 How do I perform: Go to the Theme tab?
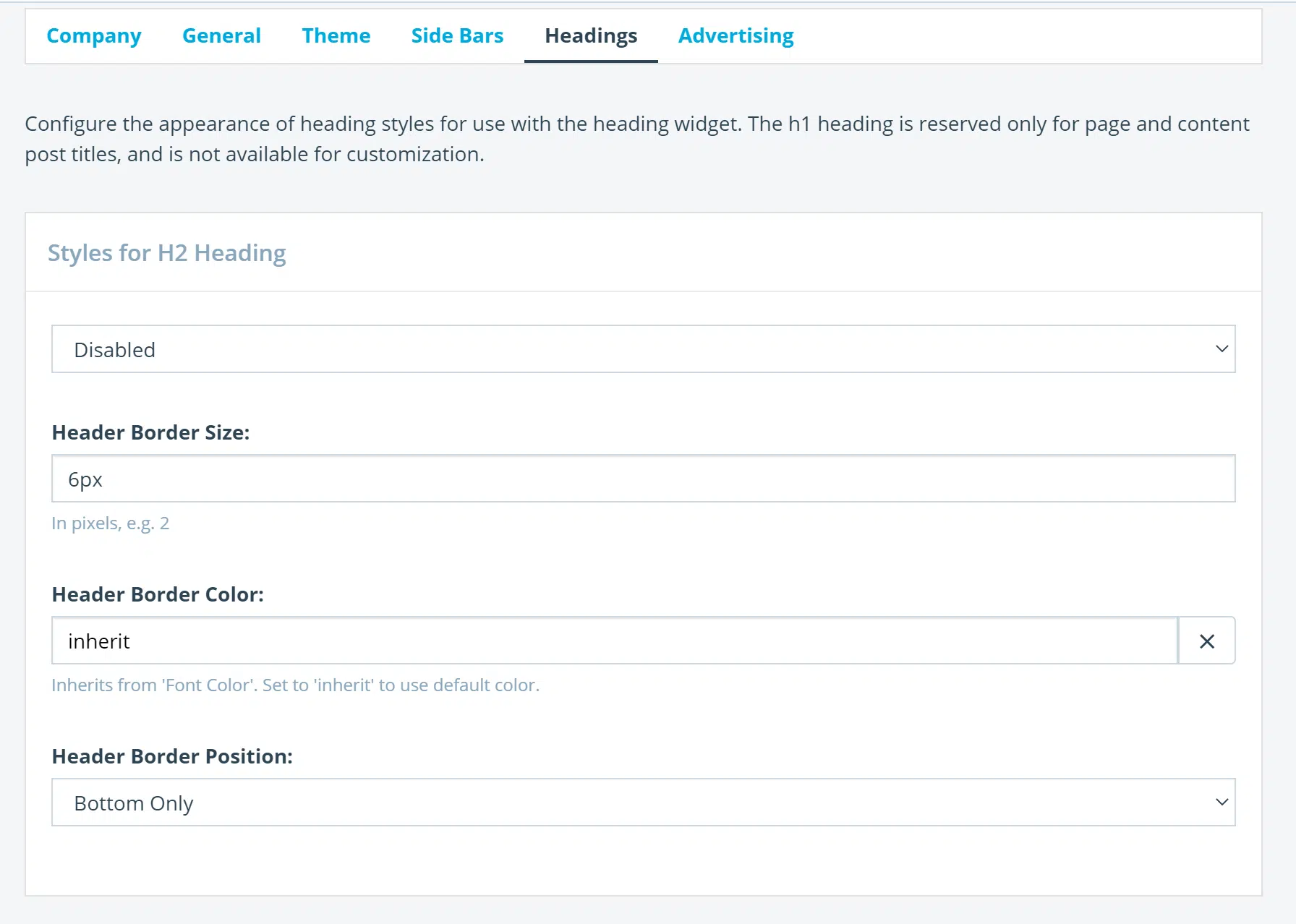tap(336, 35)
